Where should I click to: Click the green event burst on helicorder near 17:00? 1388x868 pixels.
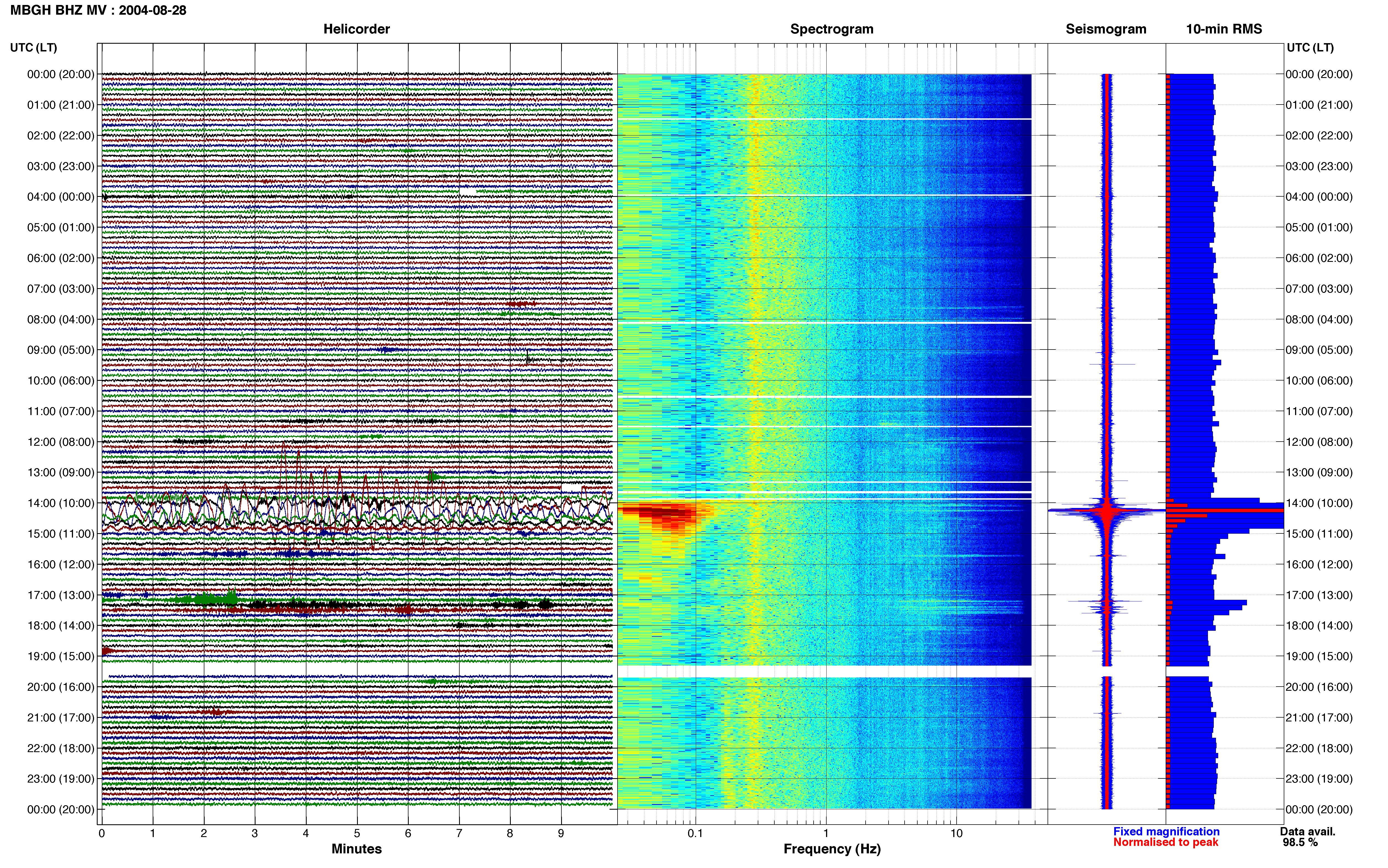click(x=215, y=599)
